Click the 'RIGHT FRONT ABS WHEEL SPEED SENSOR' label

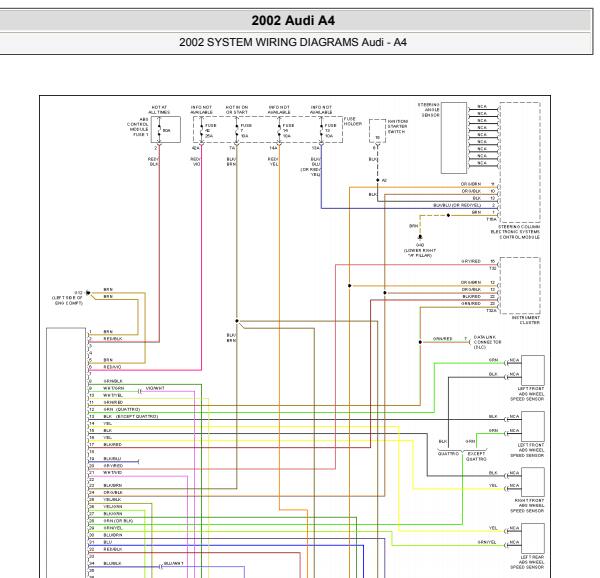coord(527,505)
